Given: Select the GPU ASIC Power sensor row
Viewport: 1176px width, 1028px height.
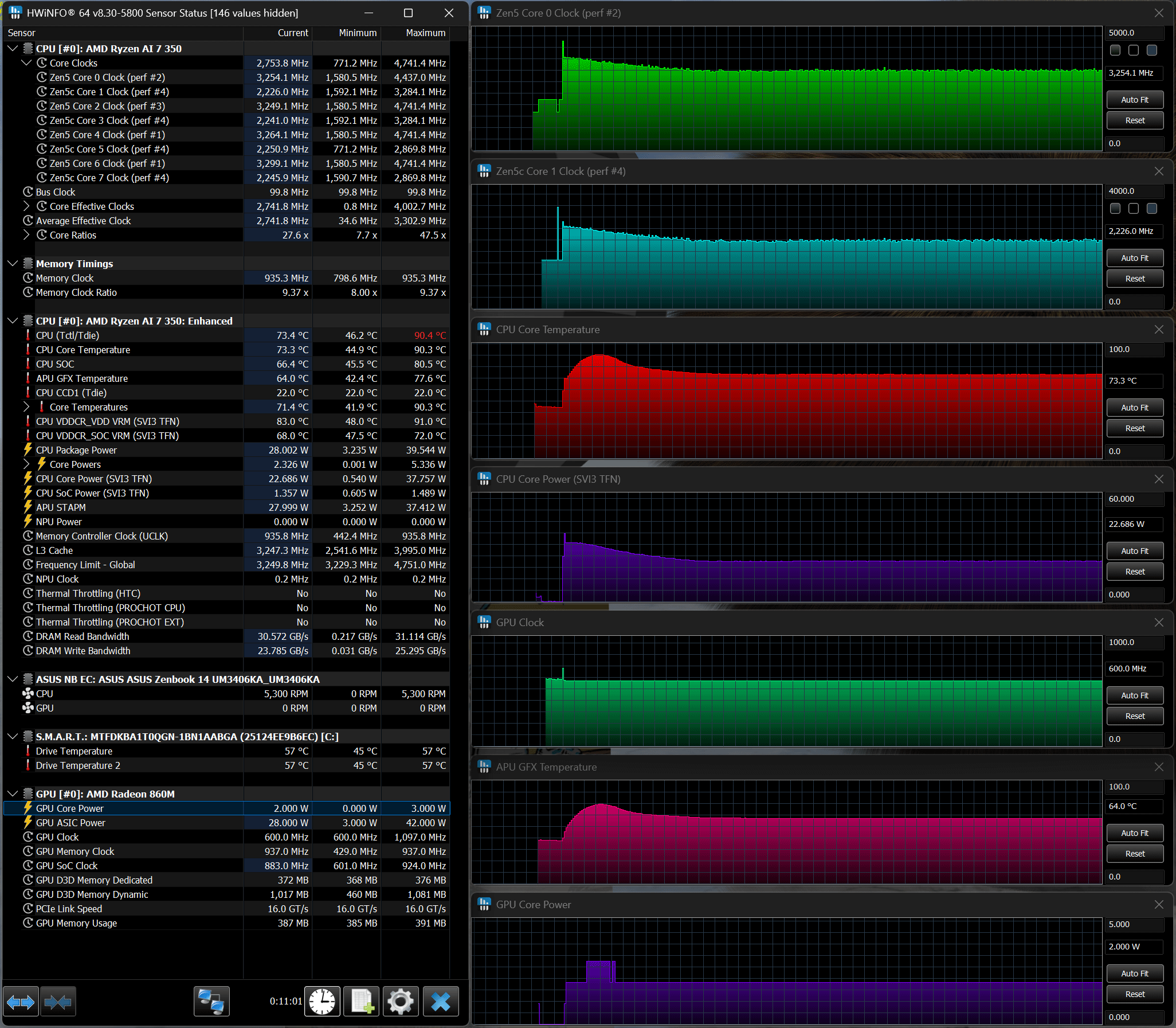Looking at the screenshot, I should (70, 823).
